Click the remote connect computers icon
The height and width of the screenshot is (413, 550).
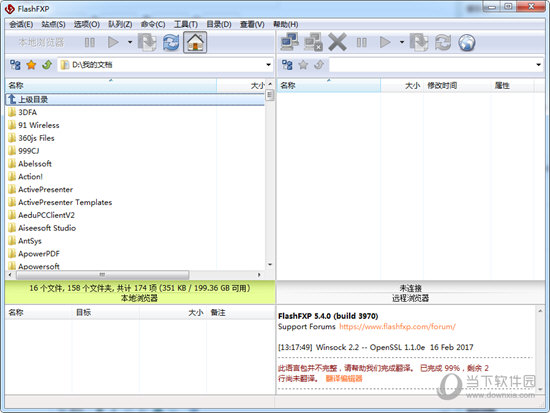click(289, 42)
